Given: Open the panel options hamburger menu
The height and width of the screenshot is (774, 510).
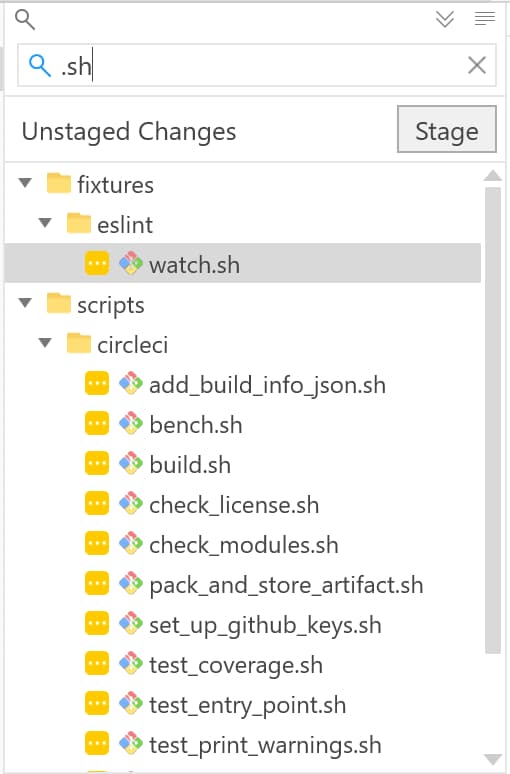Looking at the screenshot, I should (x=484, y=19).
